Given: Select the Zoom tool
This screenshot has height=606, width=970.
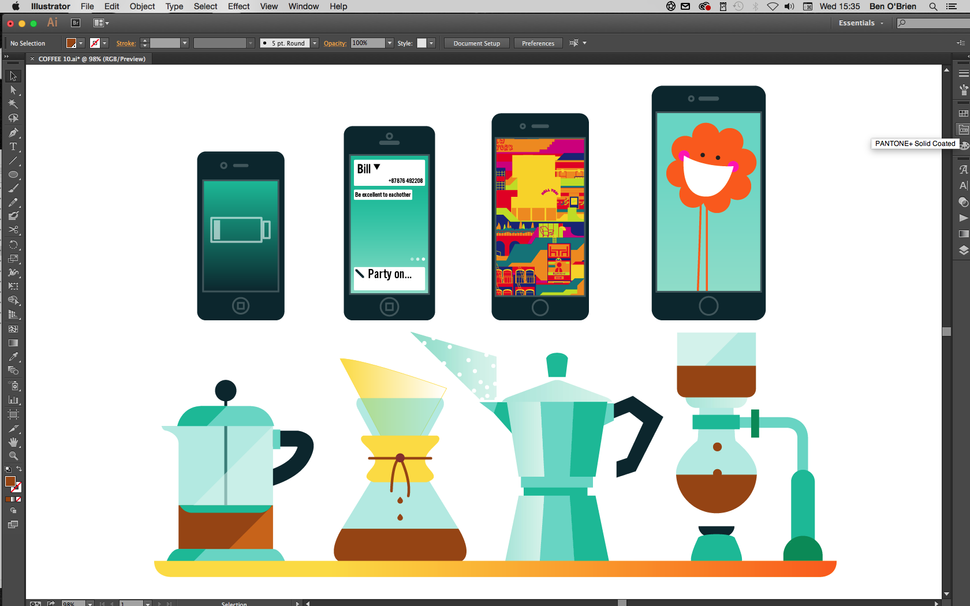Looking at the screenshot, I should point(13,458).
